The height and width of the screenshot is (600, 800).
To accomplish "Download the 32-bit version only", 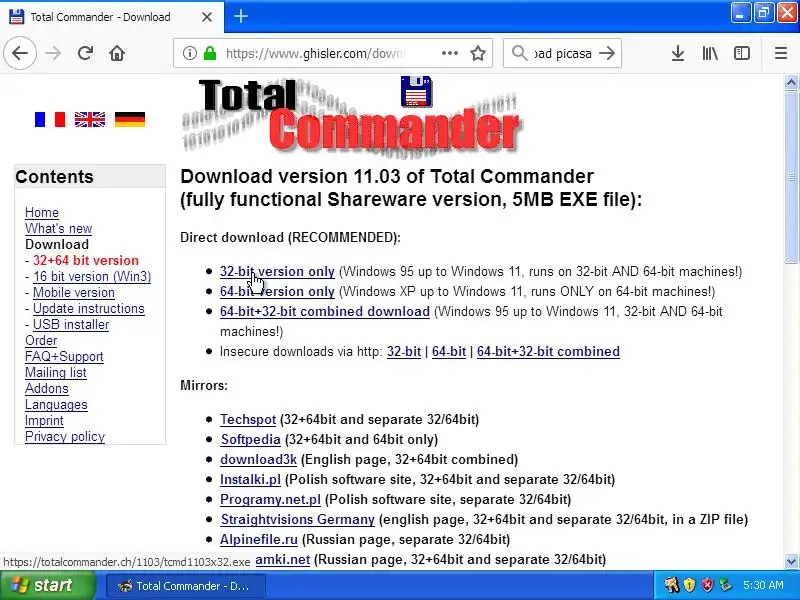I will pos(277,271).
